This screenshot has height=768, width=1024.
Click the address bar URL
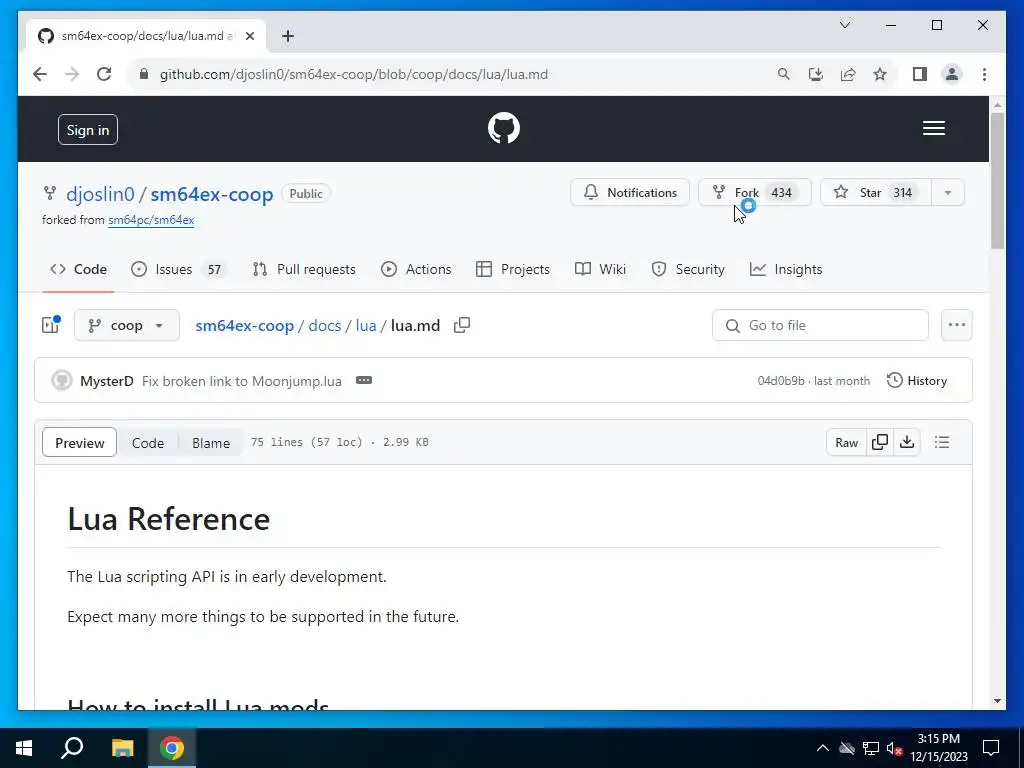354,74
